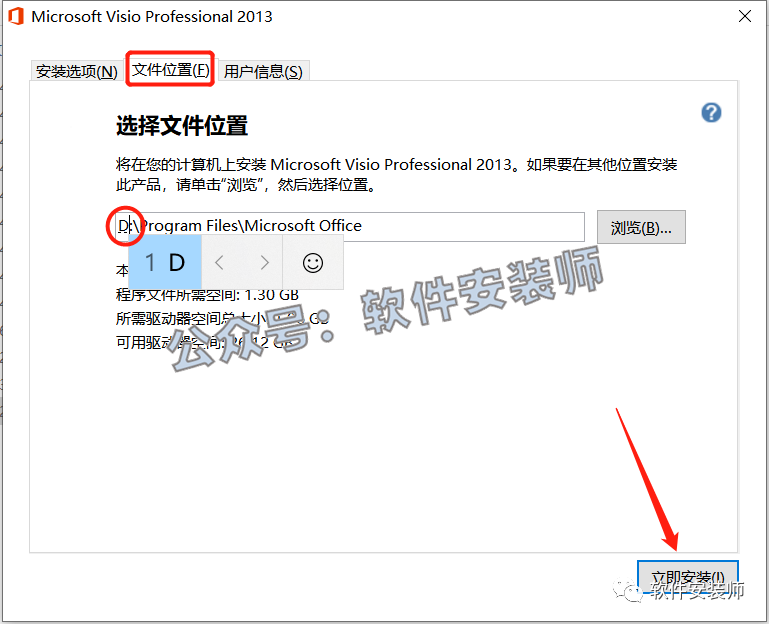Close the Visio setup window
Screen dimensions: 769x624
coord(744,16)
